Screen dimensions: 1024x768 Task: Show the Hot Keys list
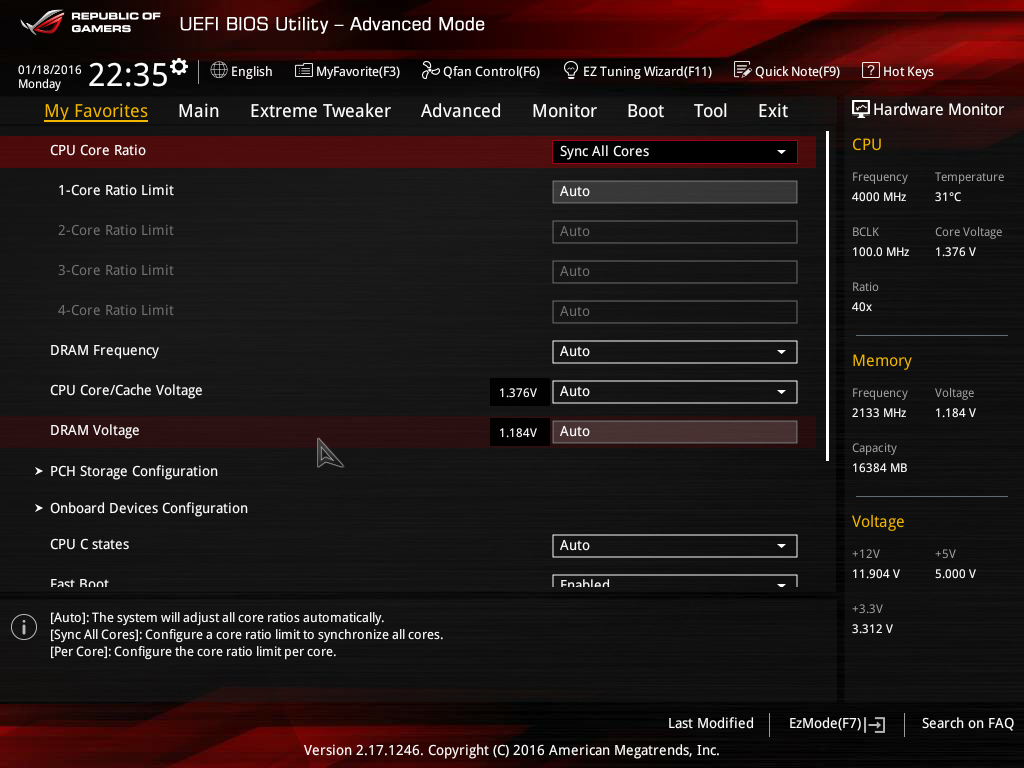(x=898, y=71)
